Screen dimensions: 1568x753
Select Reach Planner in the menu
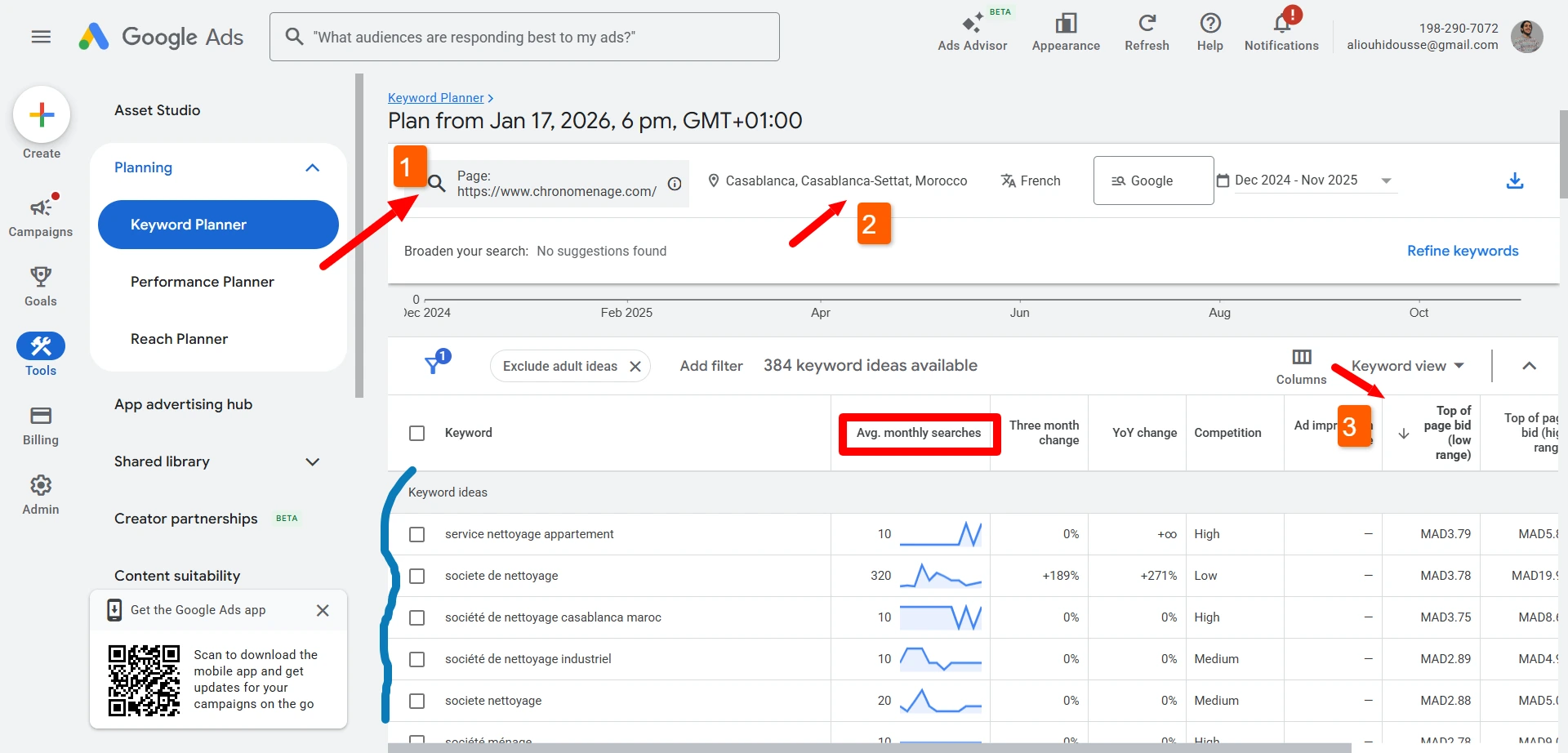(179, 339)
